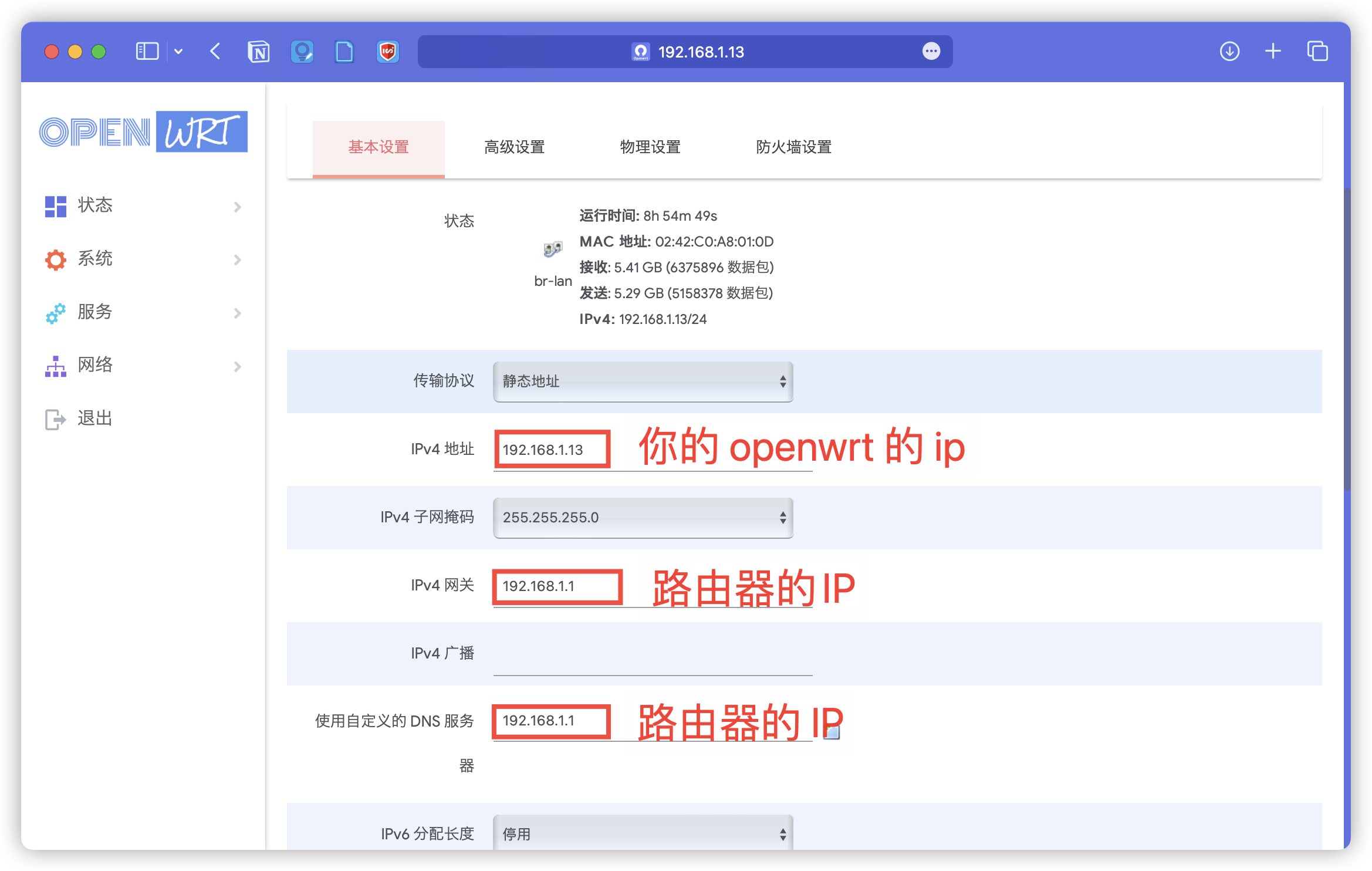
Task: Expand the 系统 chevron
Action: (x=238, y=259)
